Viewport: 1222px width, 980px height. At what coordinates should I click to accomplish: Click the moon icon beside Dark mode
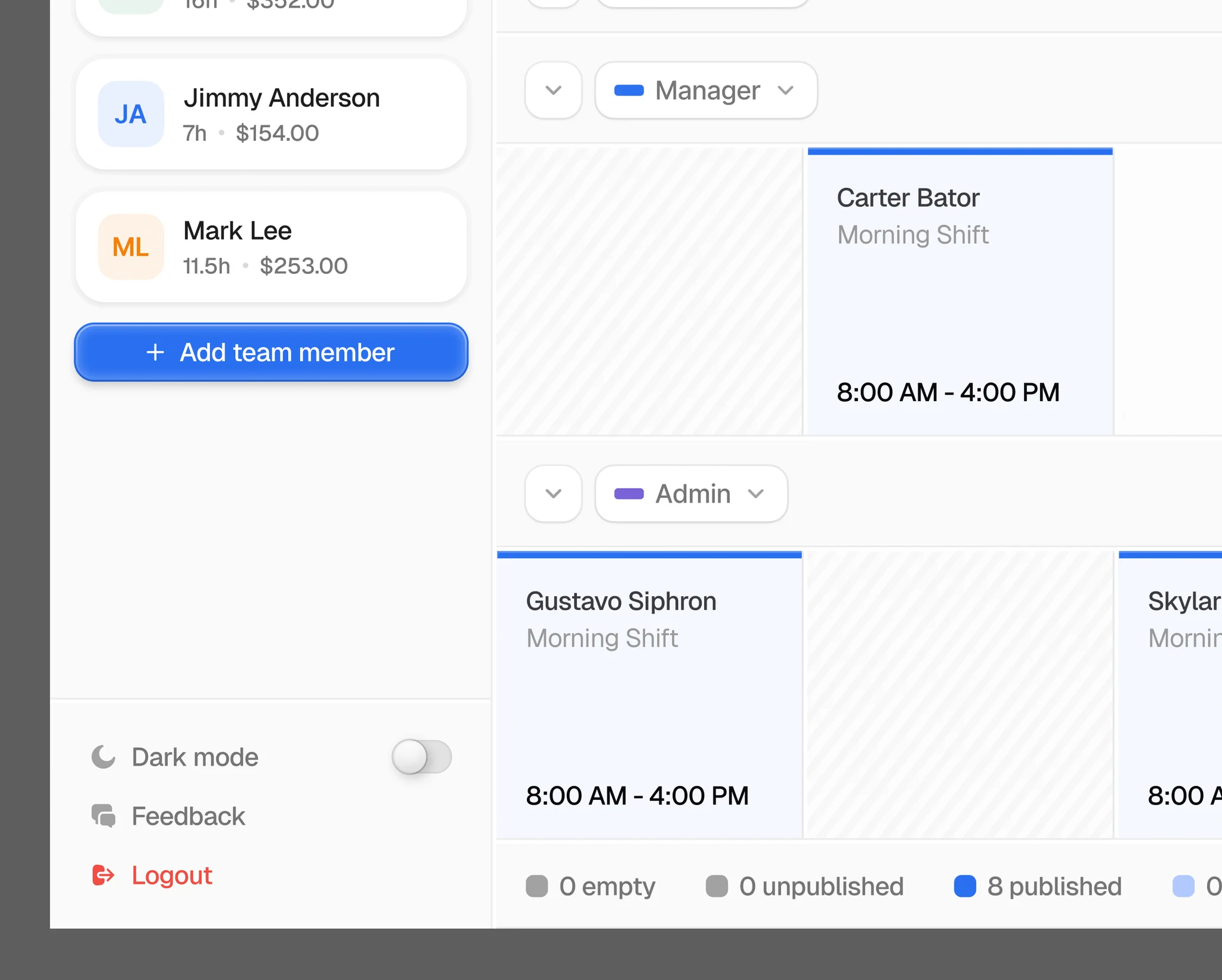click(x=103, y=757)
